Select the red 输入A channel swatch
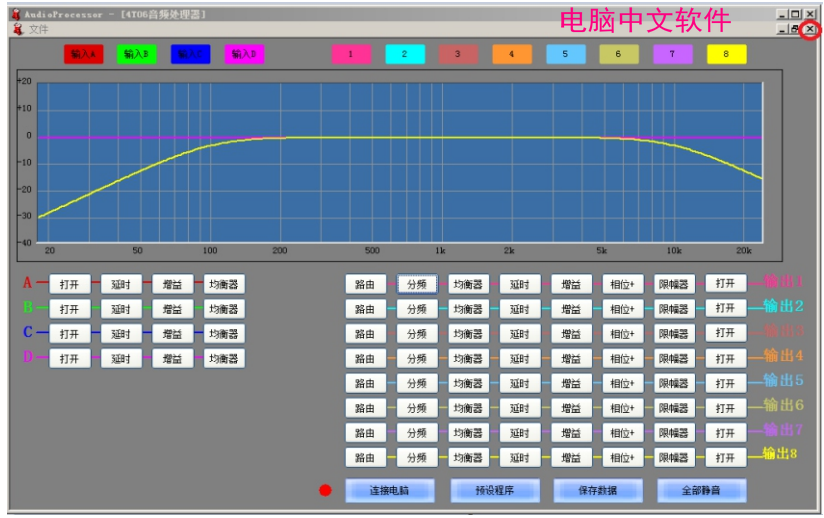This screenshot has height=518, width=824. point(84,54)
